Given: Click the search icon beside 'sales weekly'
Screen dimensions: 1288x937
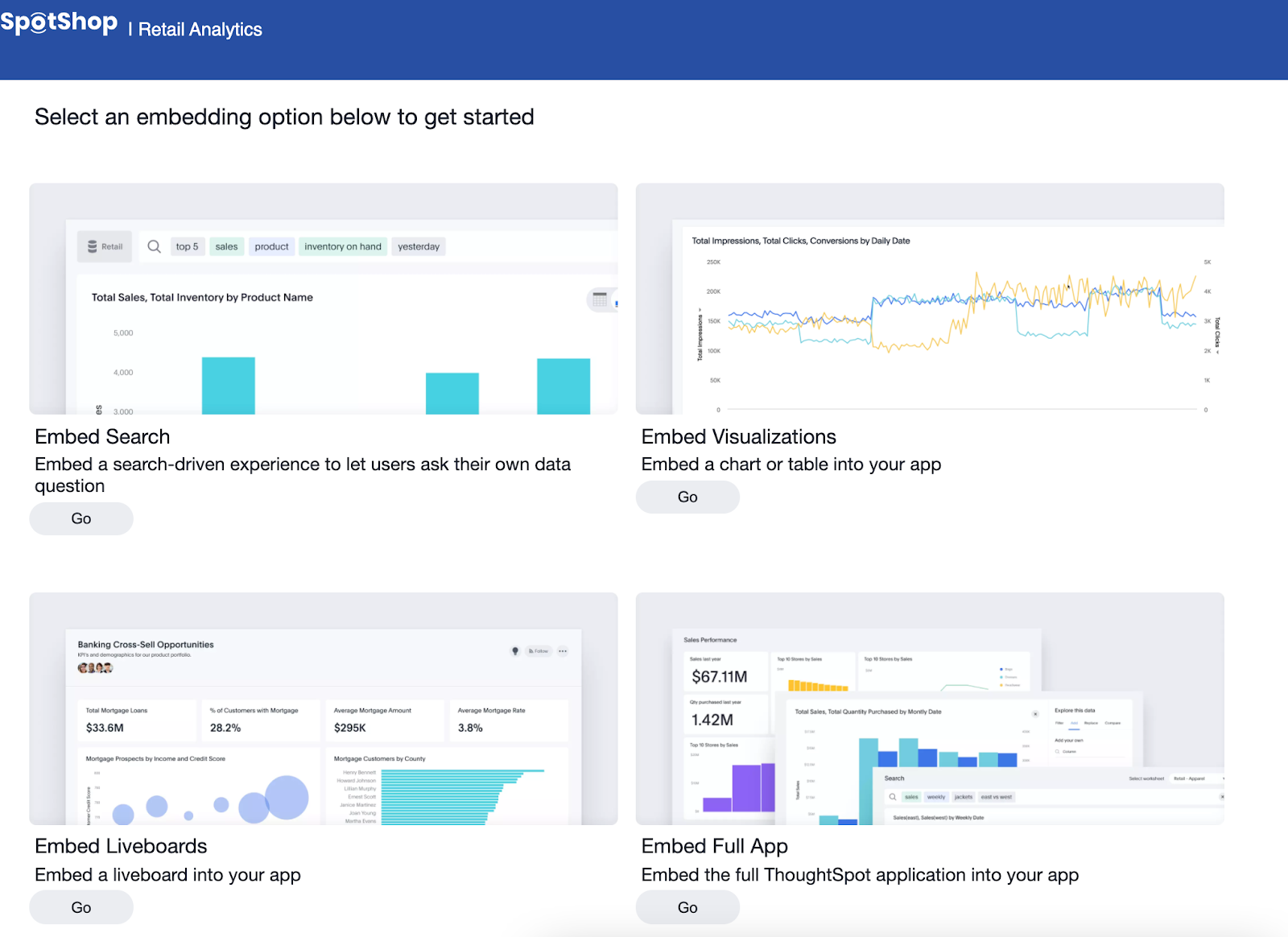Looking at the screenshot, I should point(892,797).
